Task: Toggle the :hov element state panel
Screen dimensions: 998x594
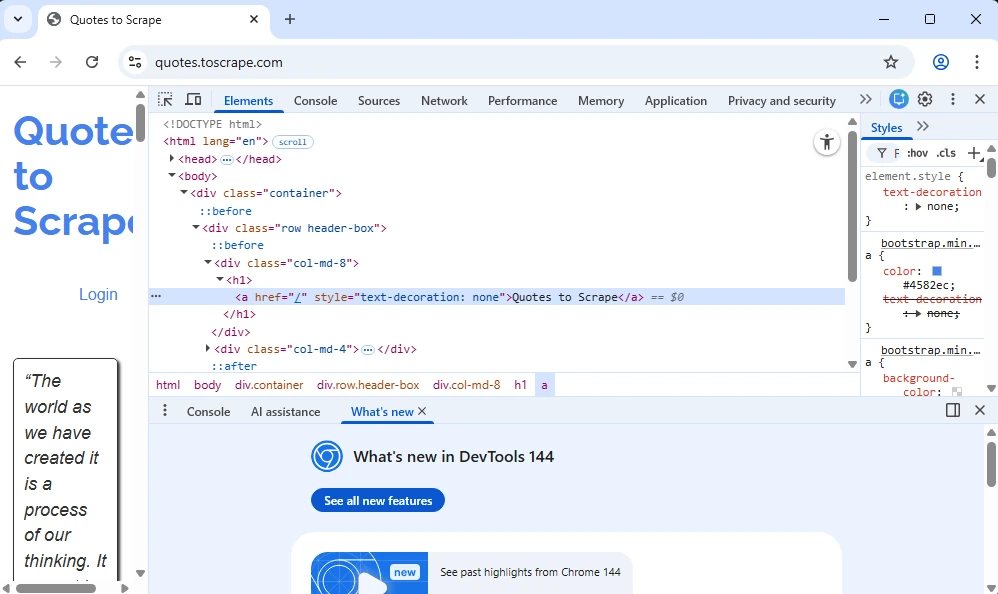Action: click(x=917, y=153)
